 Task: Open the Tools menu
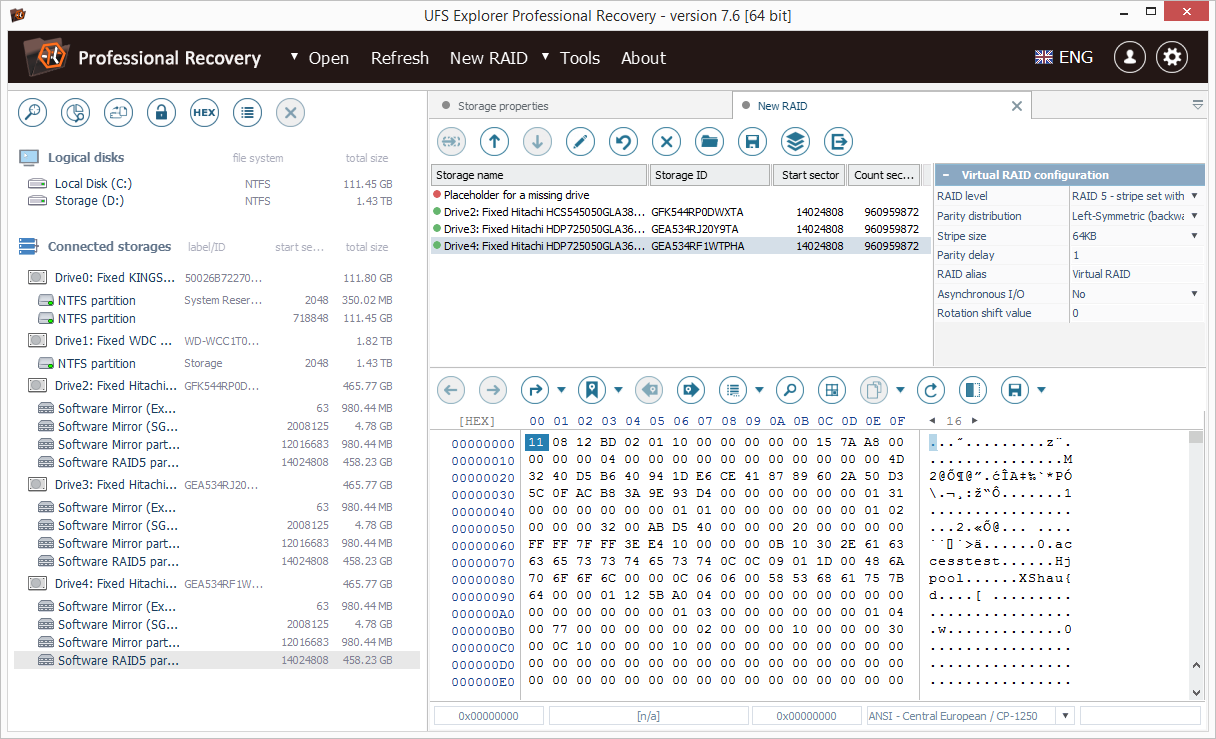[580, 58]
